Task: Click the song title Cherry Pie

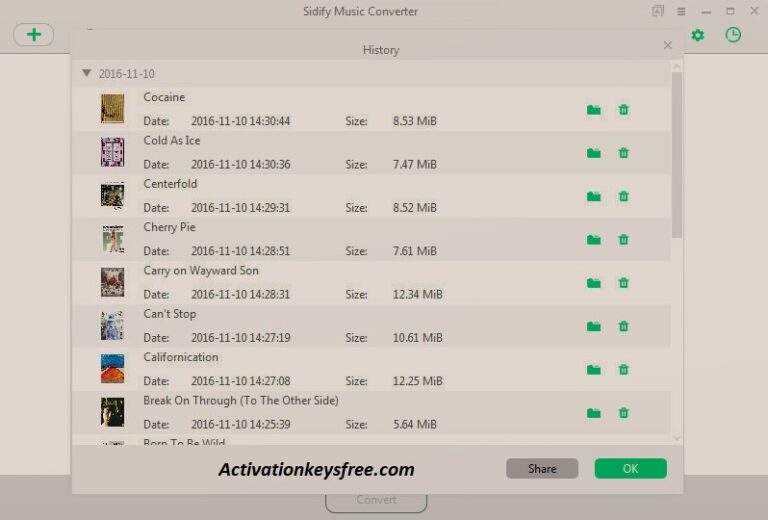Action: [x=169, y=227]
